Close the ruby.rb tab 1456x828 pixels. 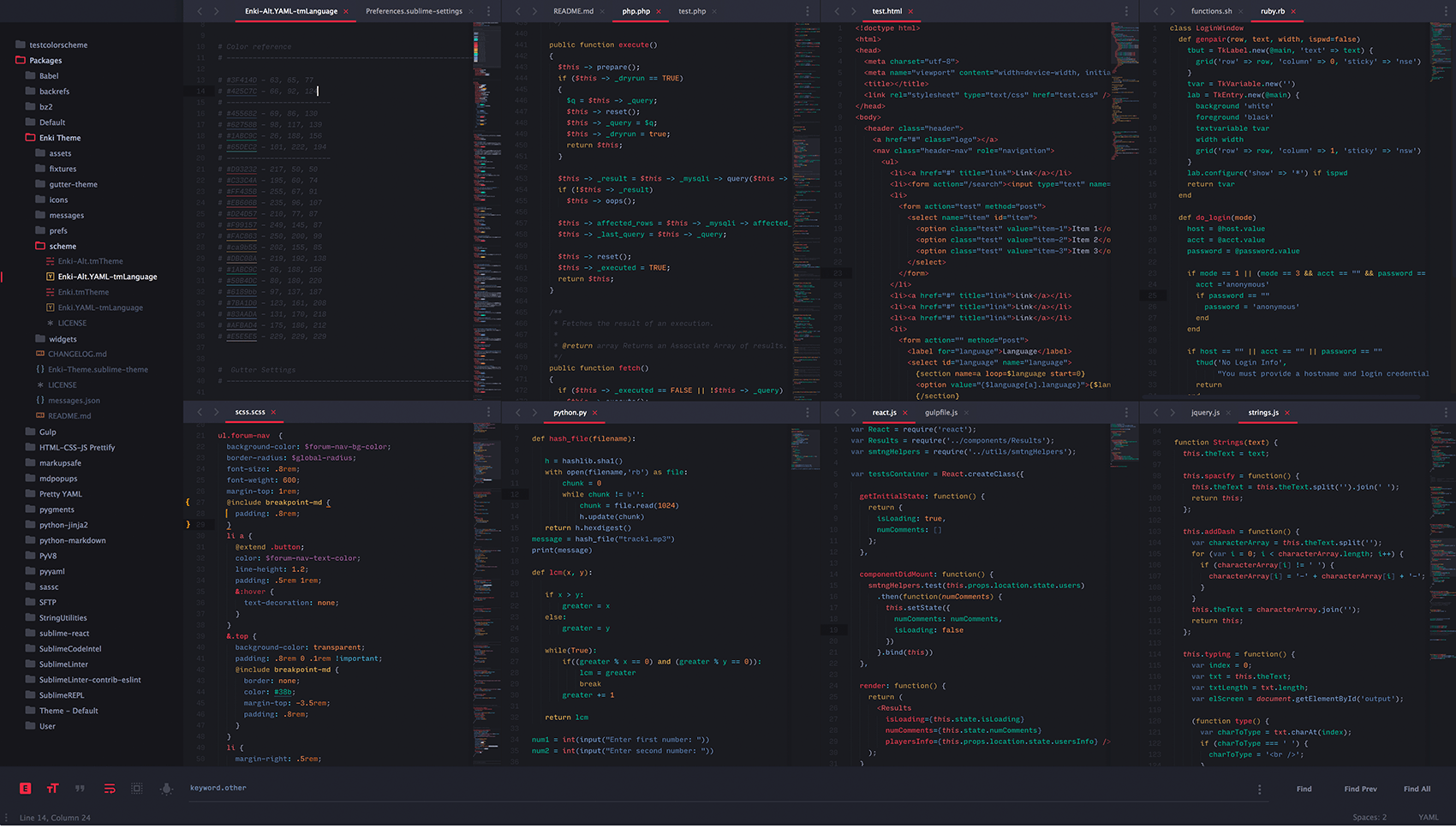click(1293, 12)
